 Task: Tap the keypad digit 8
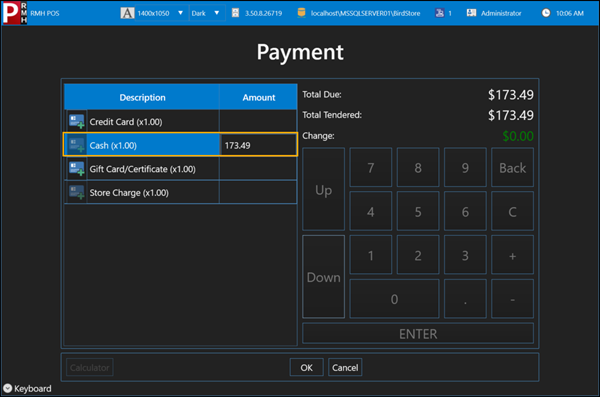tap(418, 168)
